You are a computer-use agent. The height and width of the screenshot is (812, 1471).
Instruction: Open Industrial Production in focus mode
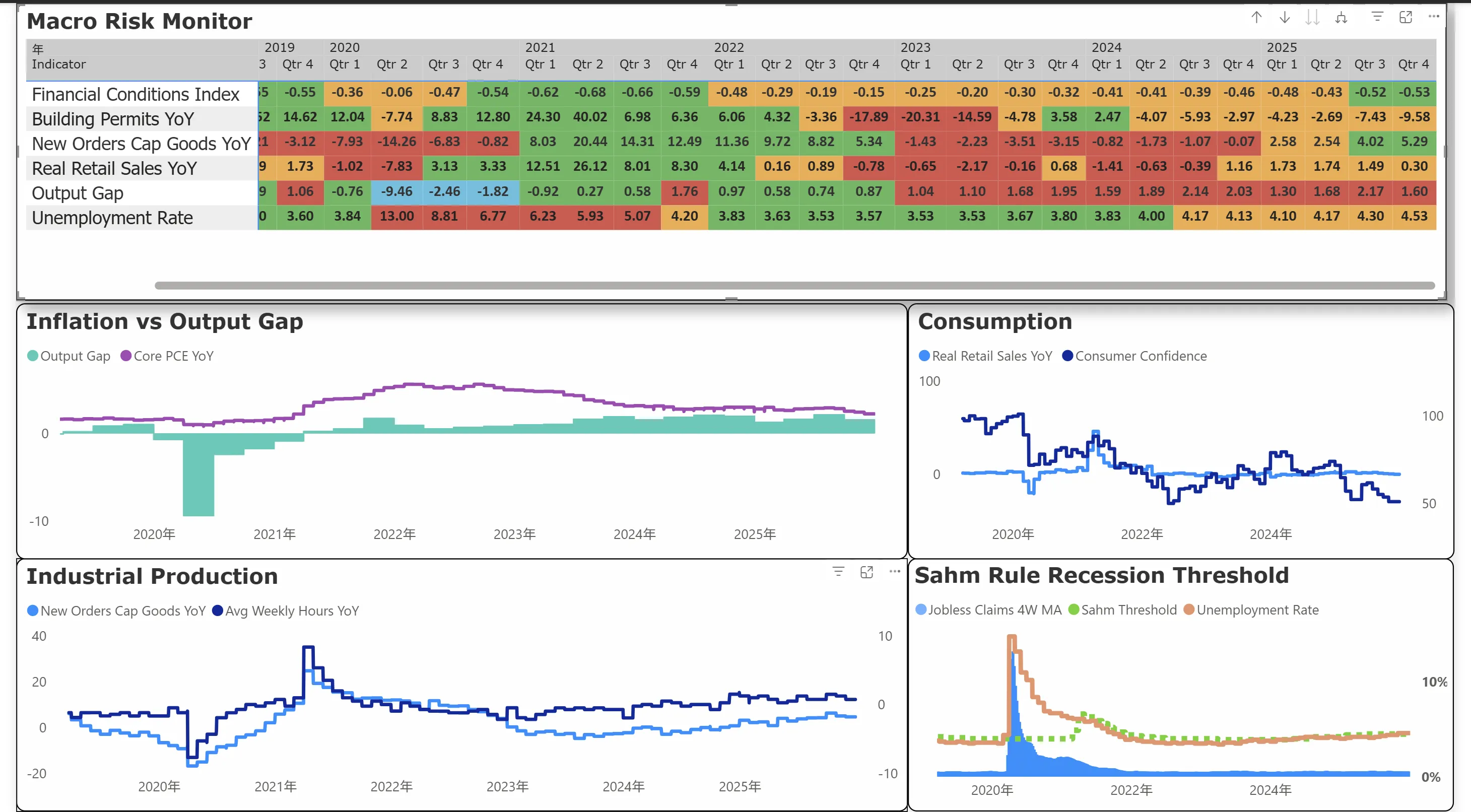tap(866, 572)
